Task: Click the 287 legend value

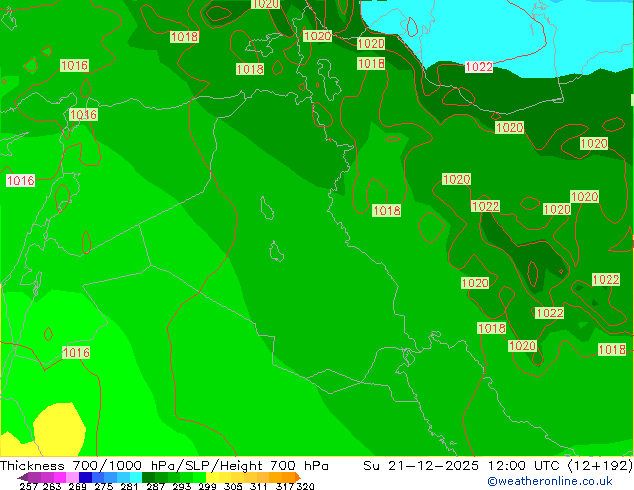Action: click(155, 486)
